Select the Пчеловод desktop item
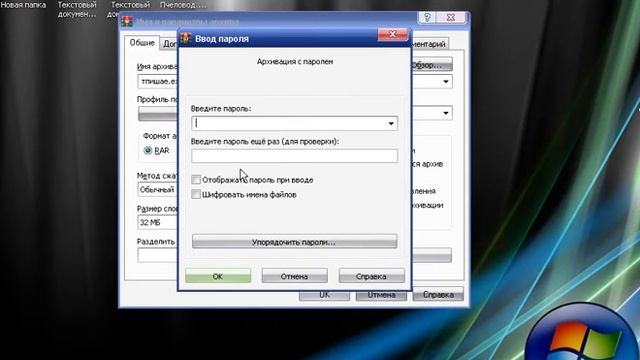Viewport: 640px width, 360px height. click(183, 5)
